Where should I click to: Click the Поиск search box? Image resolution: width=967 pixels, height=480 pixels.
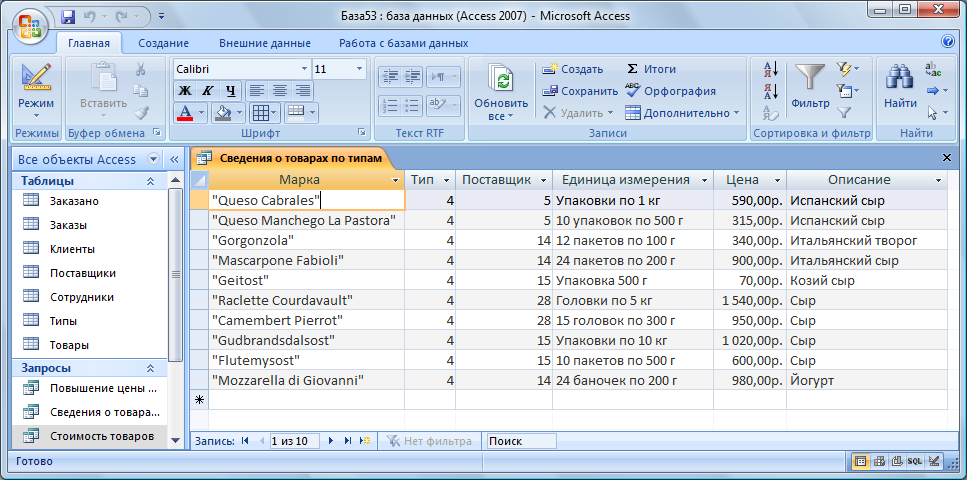(521, 441)
